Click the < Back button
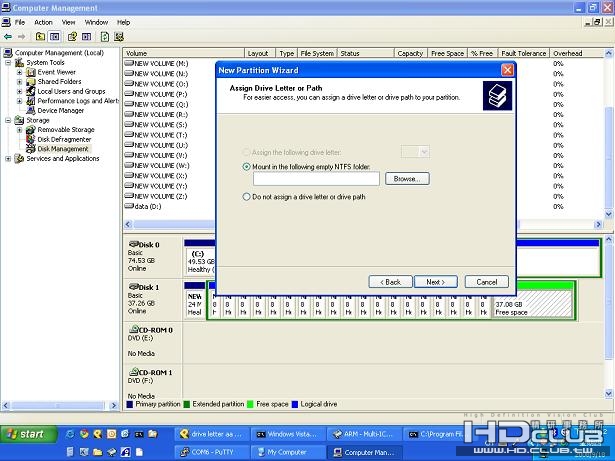This screenshot has height=461, width=615. pos(390,282)
